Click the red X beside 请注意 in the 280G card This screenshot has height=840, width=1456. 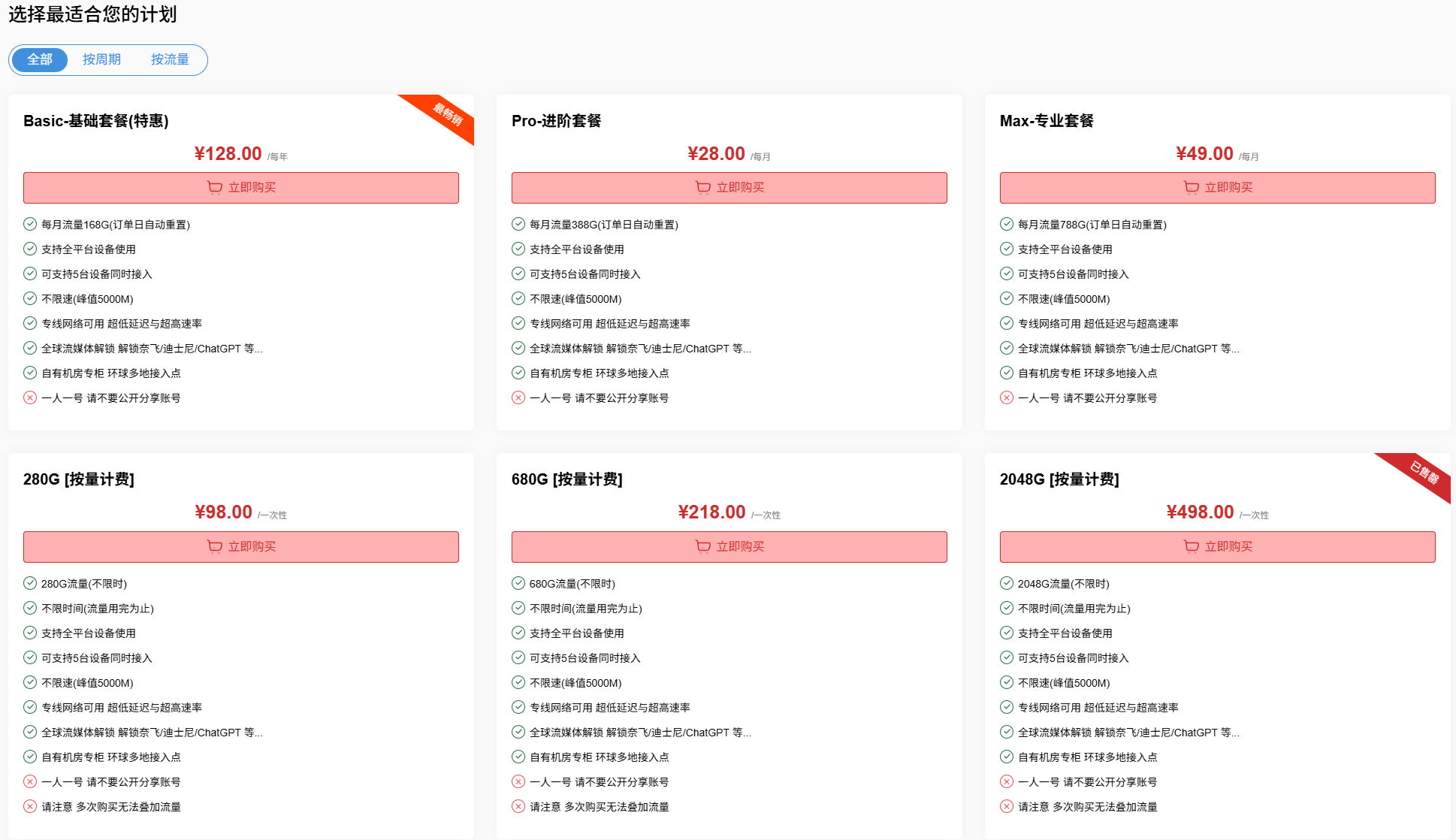point(30,806)
